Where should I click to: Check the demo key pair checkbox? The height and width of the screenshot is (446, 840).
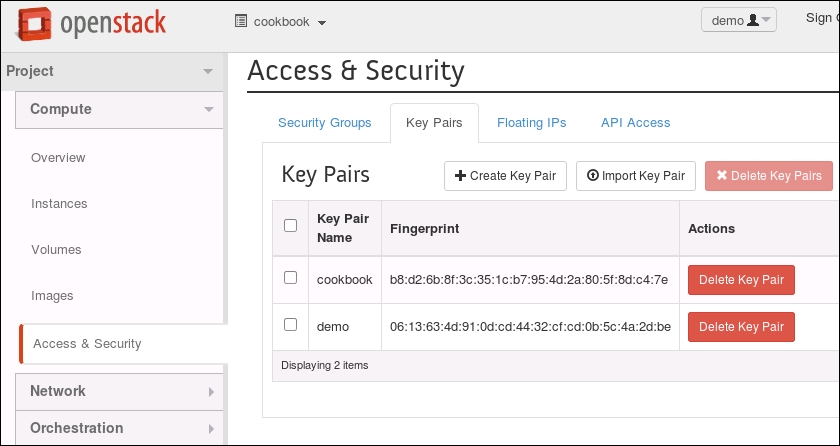click(x=291, y=325)
